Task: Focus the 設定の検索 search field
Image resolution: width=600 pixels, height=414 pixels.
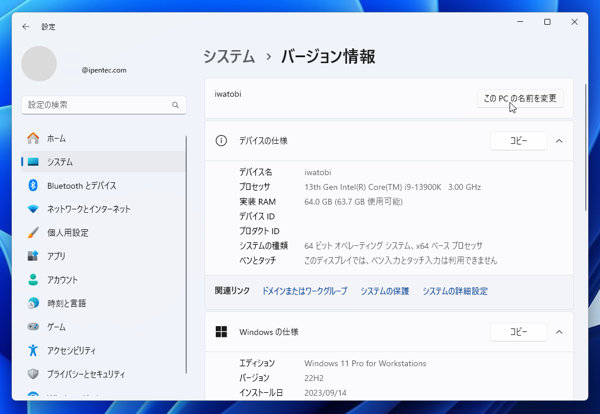Action: tap(104, 105)
